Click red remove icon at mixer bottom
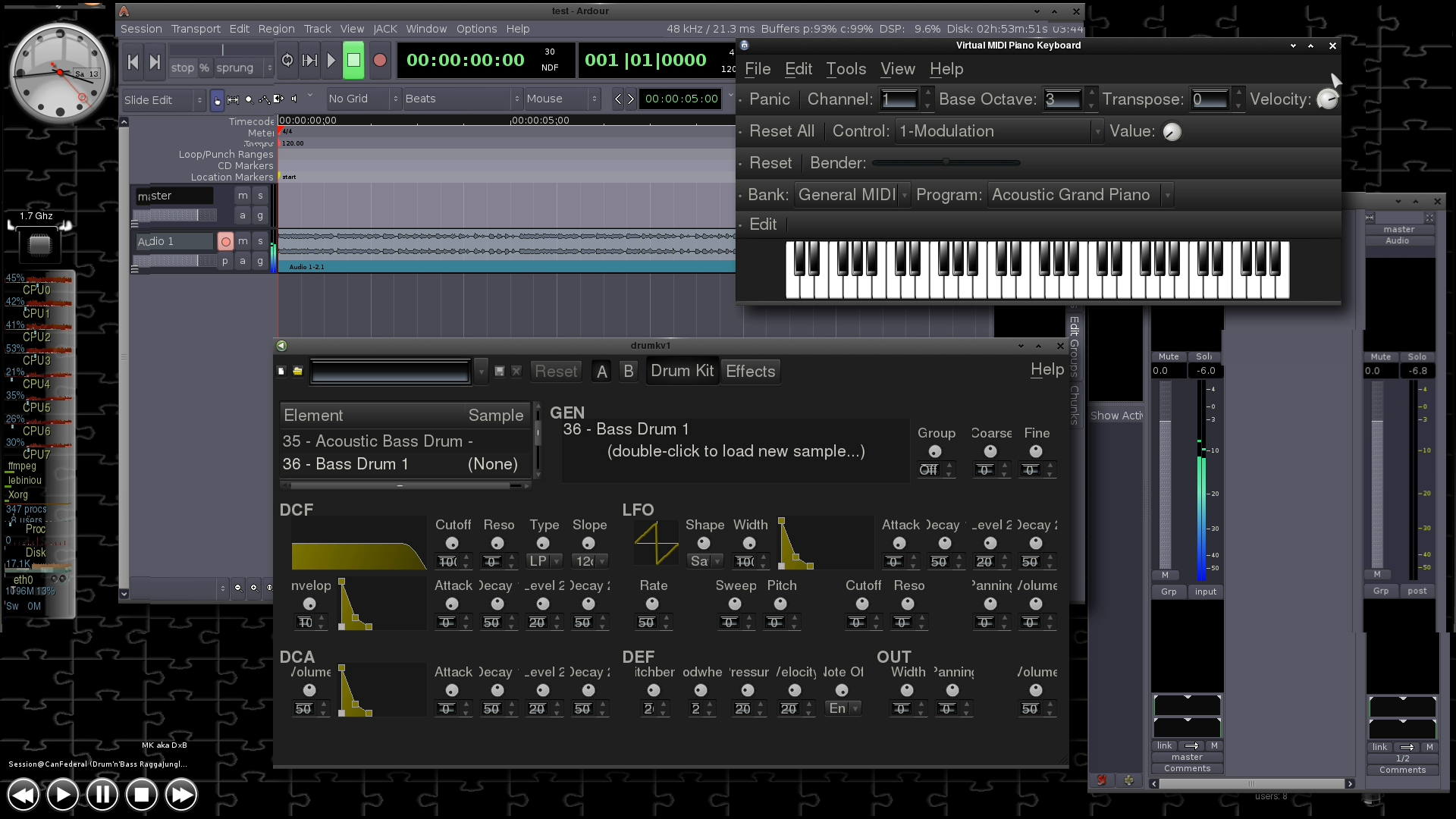Screen dimensions: 1456x819 pos(1101,780)
